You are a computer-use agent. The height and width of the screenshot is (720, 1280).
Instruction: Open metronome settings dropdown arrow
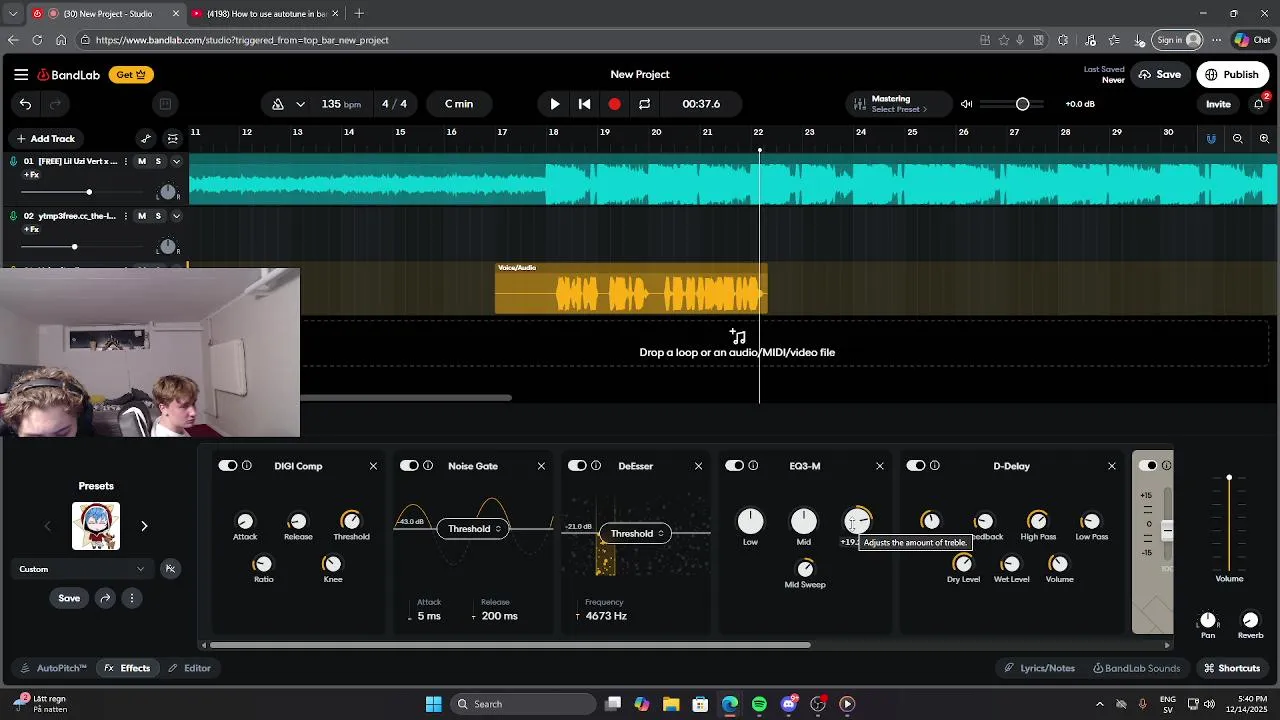pos(300,104)
